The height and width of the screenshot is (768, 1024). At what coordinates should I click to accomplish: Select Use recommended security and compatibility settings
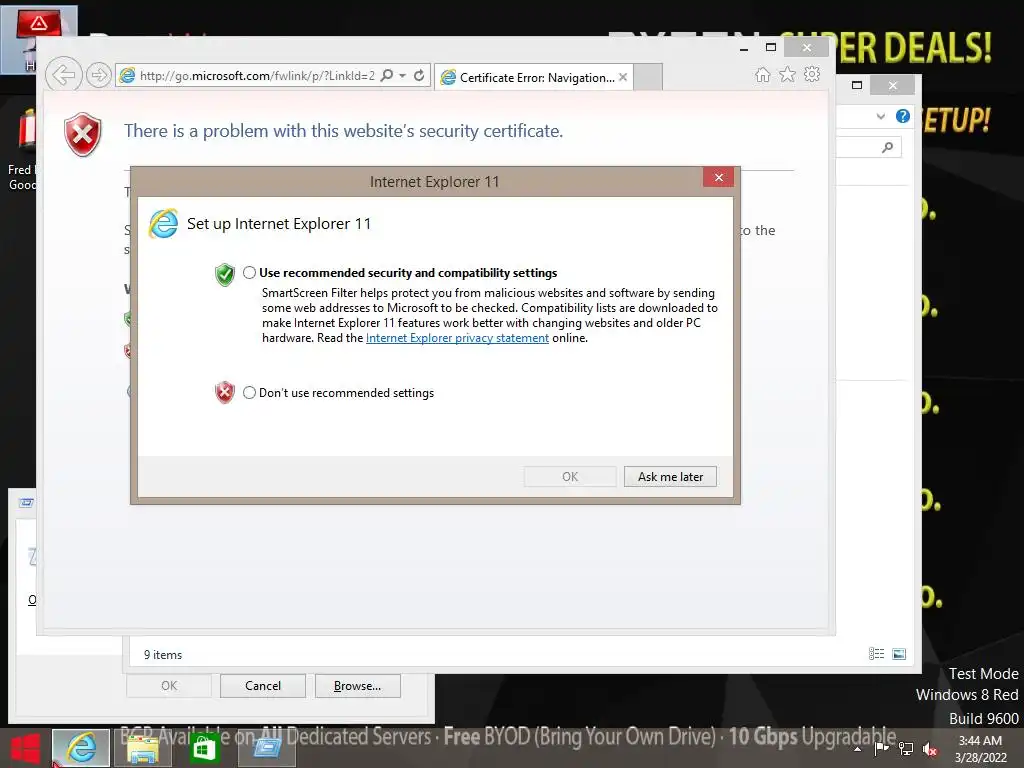click(x=249, y=273)
